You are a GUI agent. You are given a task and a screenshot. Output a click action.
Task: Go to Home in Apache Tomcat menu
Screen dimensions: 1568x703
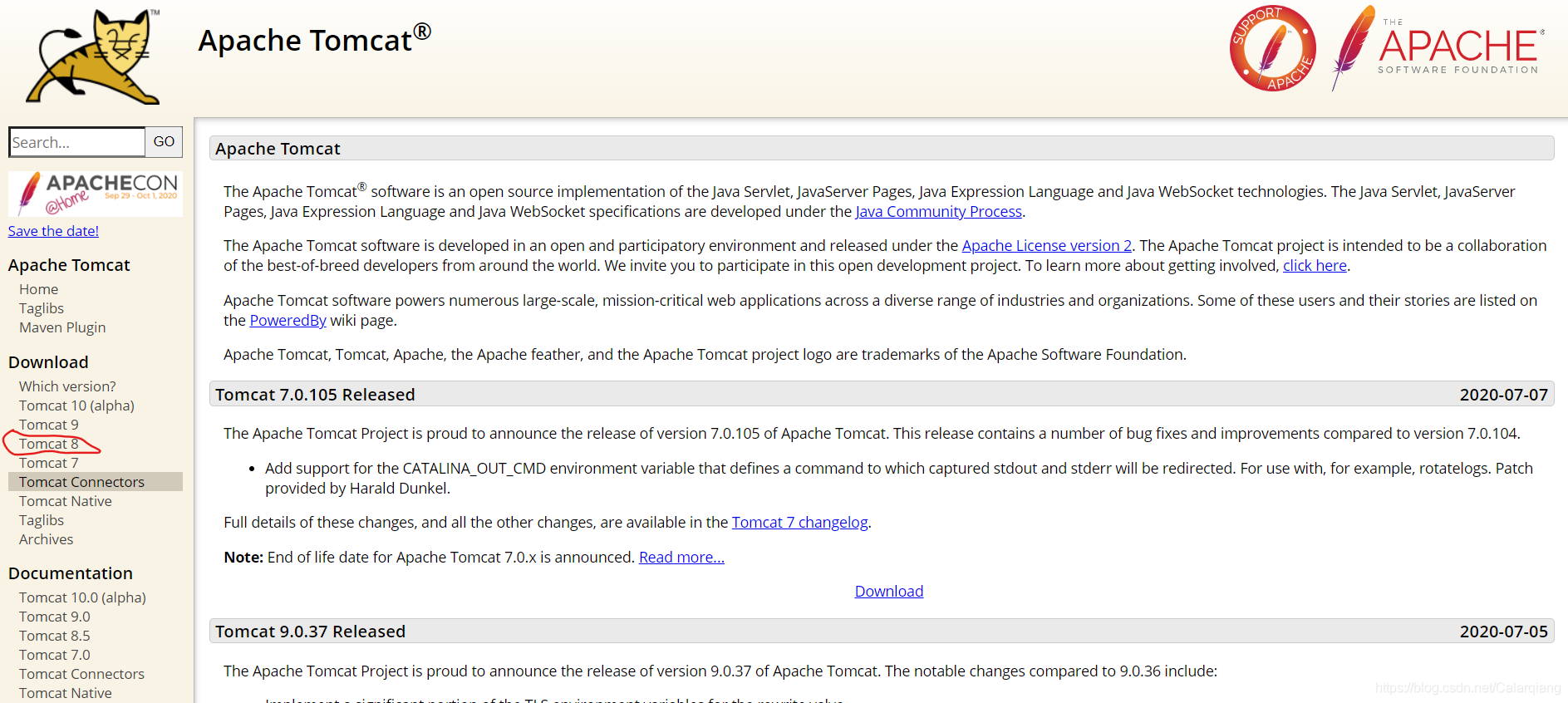(x=39, y=289)
